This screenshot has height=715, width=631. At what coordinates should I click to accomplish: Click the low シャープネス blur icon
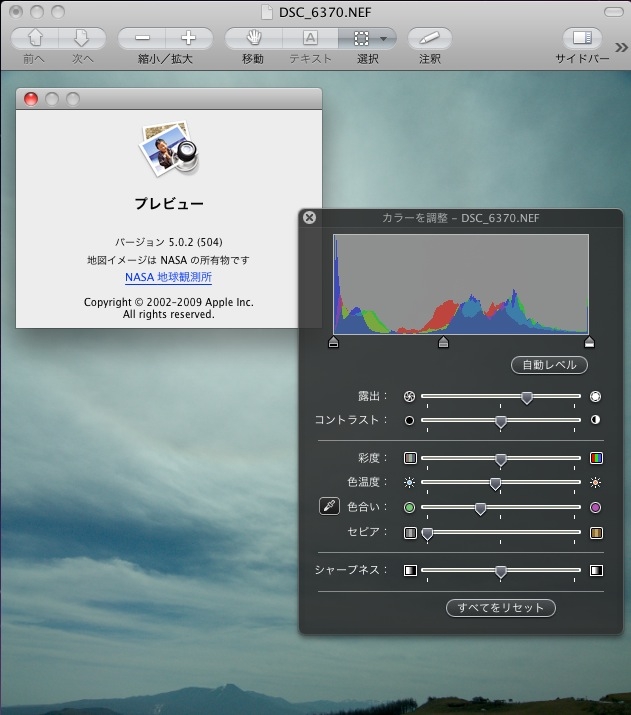[x=410, y=570]
